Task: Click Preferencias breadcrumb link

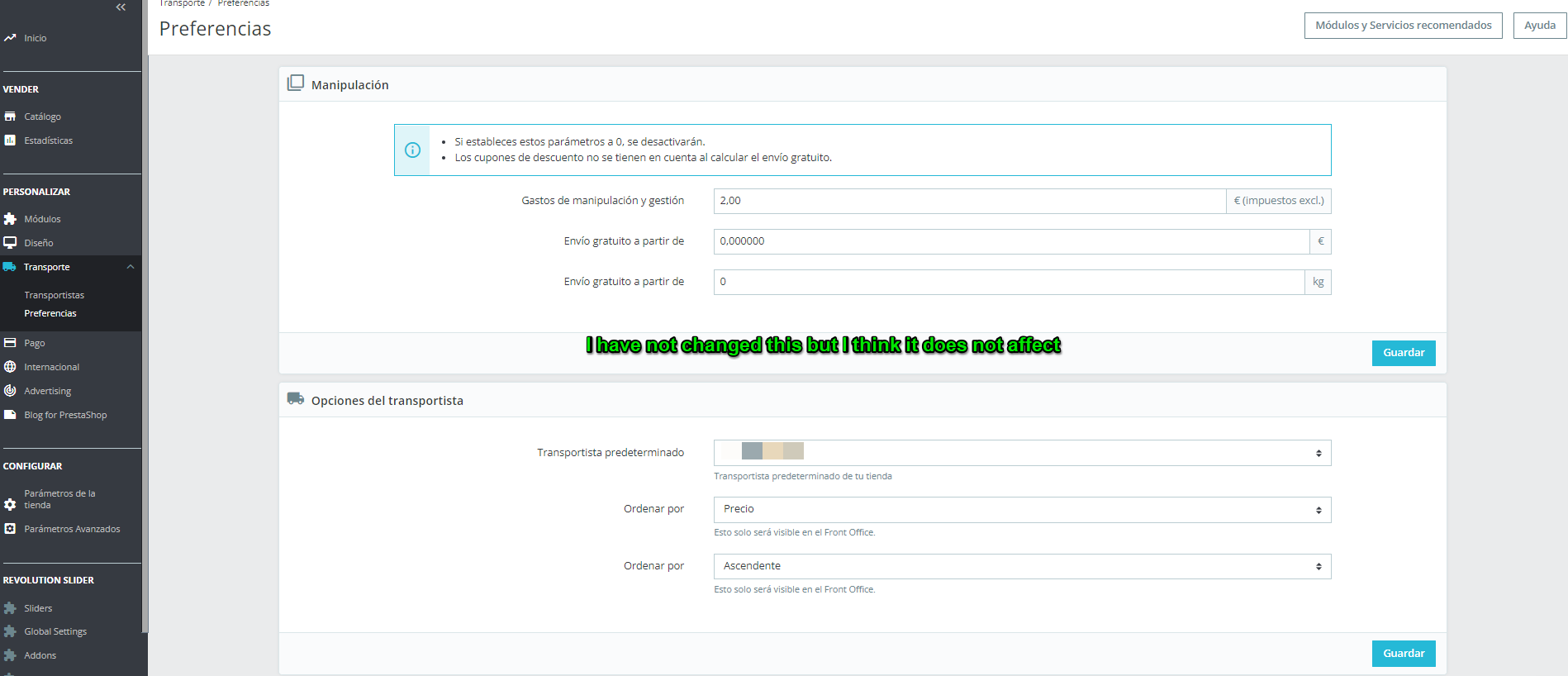Action: pos(244,3)
